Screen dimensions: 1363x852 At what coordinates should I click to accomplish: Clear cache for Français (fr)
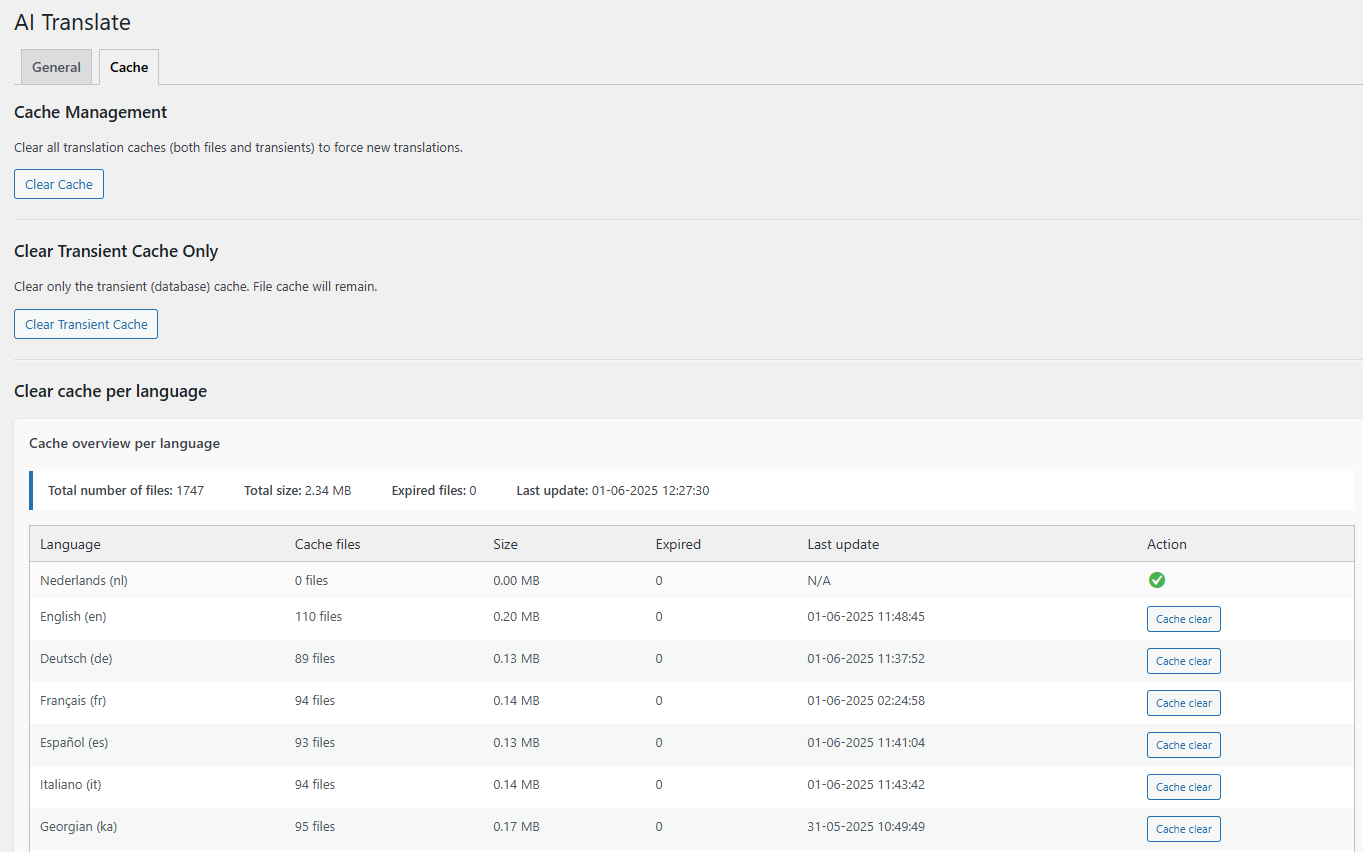(1184, 703)
